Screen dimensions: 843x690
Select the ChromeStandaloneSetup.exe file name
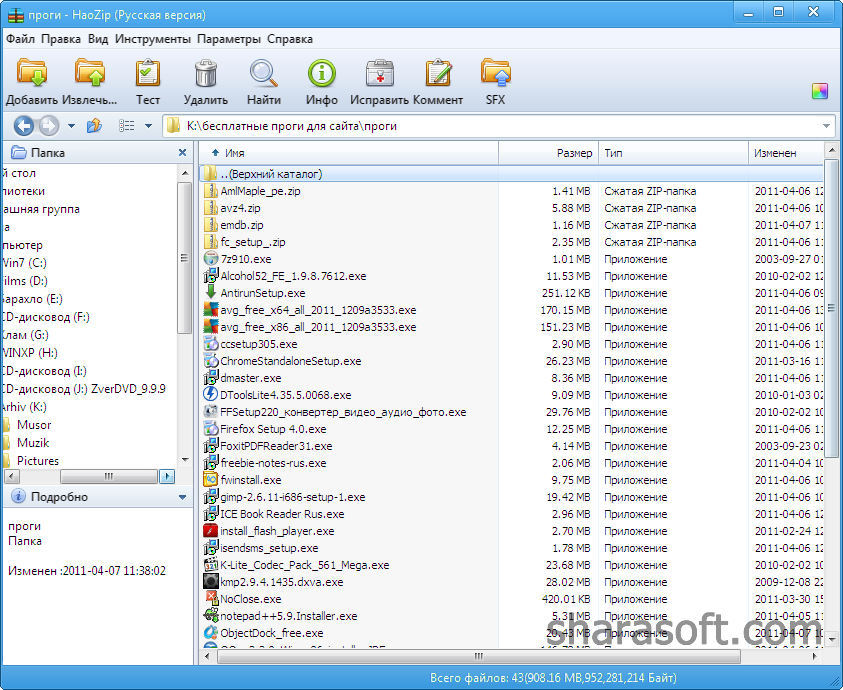point(291,361)
